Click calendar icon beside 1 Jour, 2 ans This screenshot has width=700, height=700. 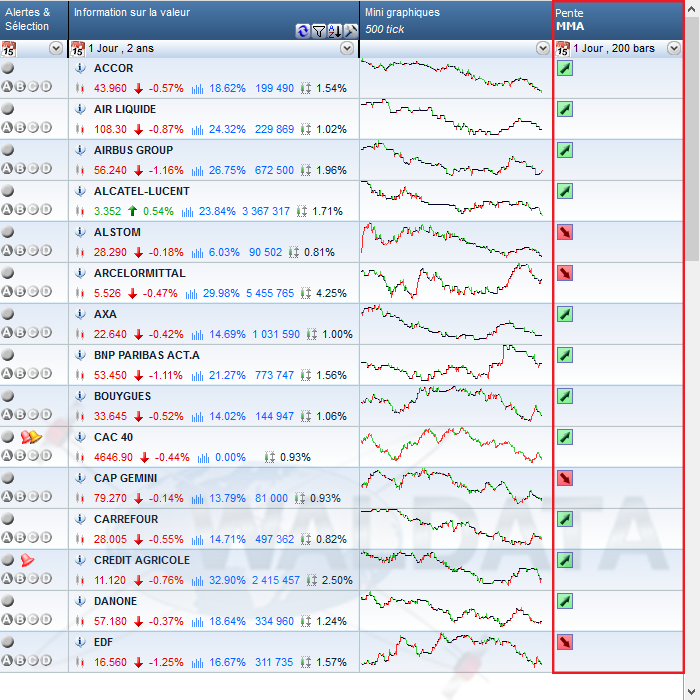(x=78, y=49)
